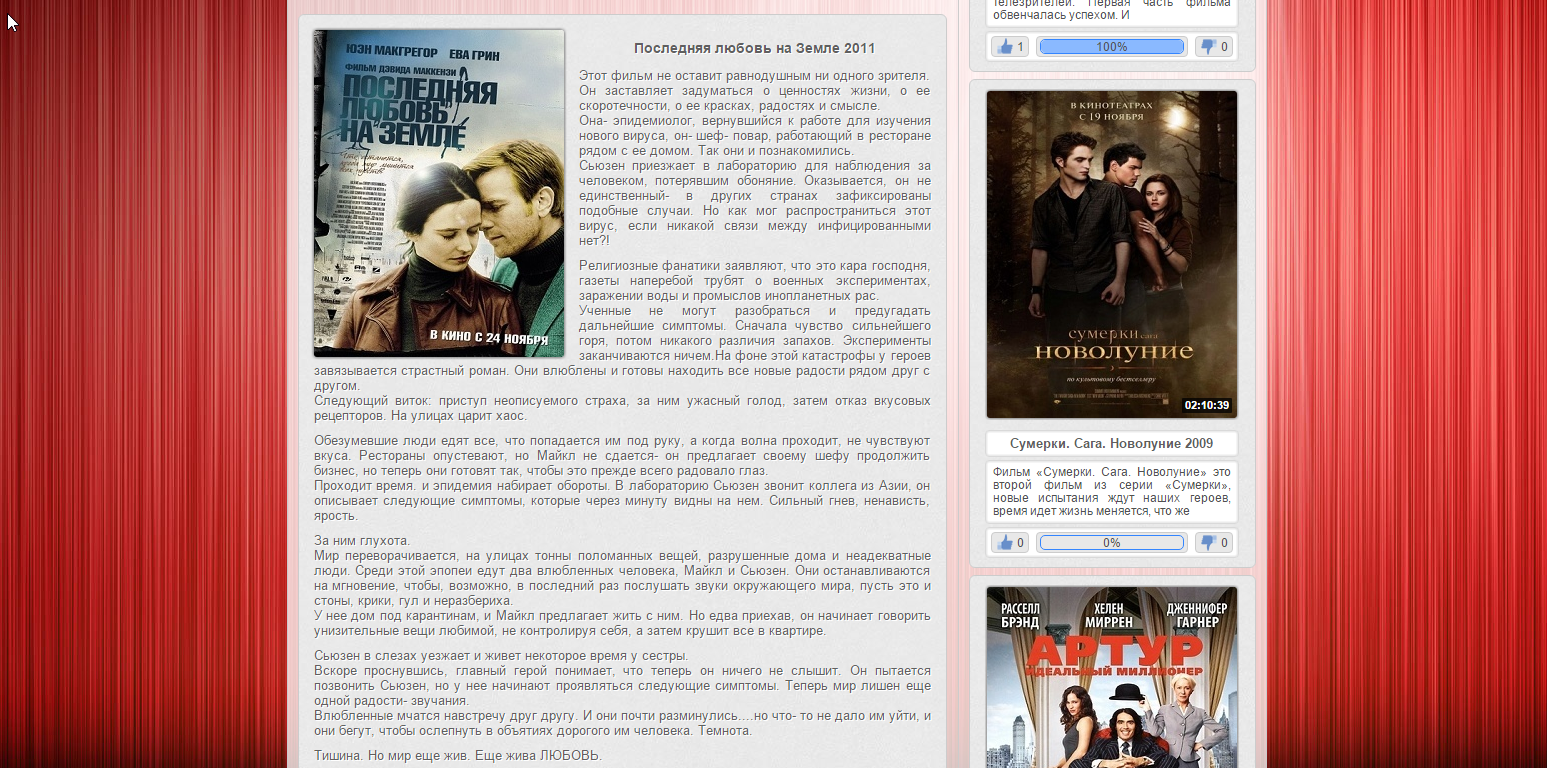The height and width of the screenshot is (768, 1547).
Task: Click the 100% rating bar
Action: pyautogui.click(x=1111, y=47)
